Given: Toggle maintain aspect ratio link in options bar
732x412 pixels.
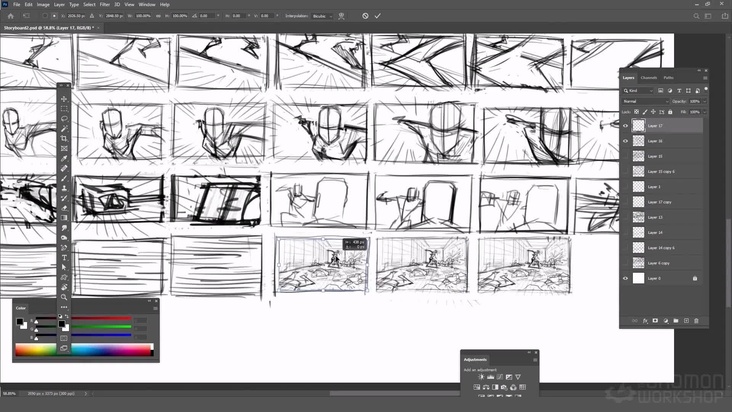Looking at the screenshot, I should [159, 16].
